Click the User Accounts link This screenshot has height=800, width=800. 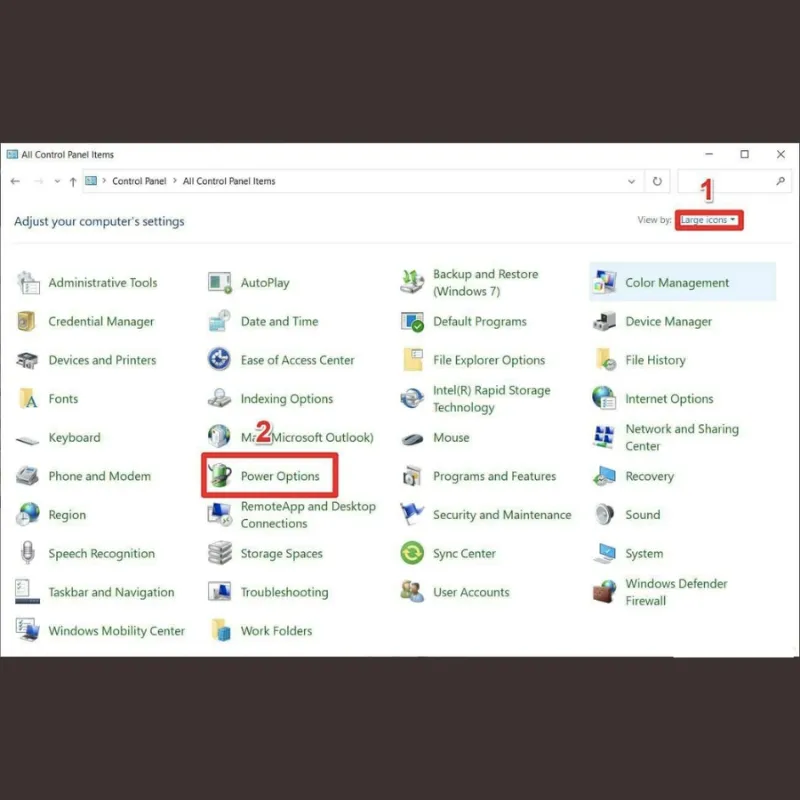(x=471, y=592)
